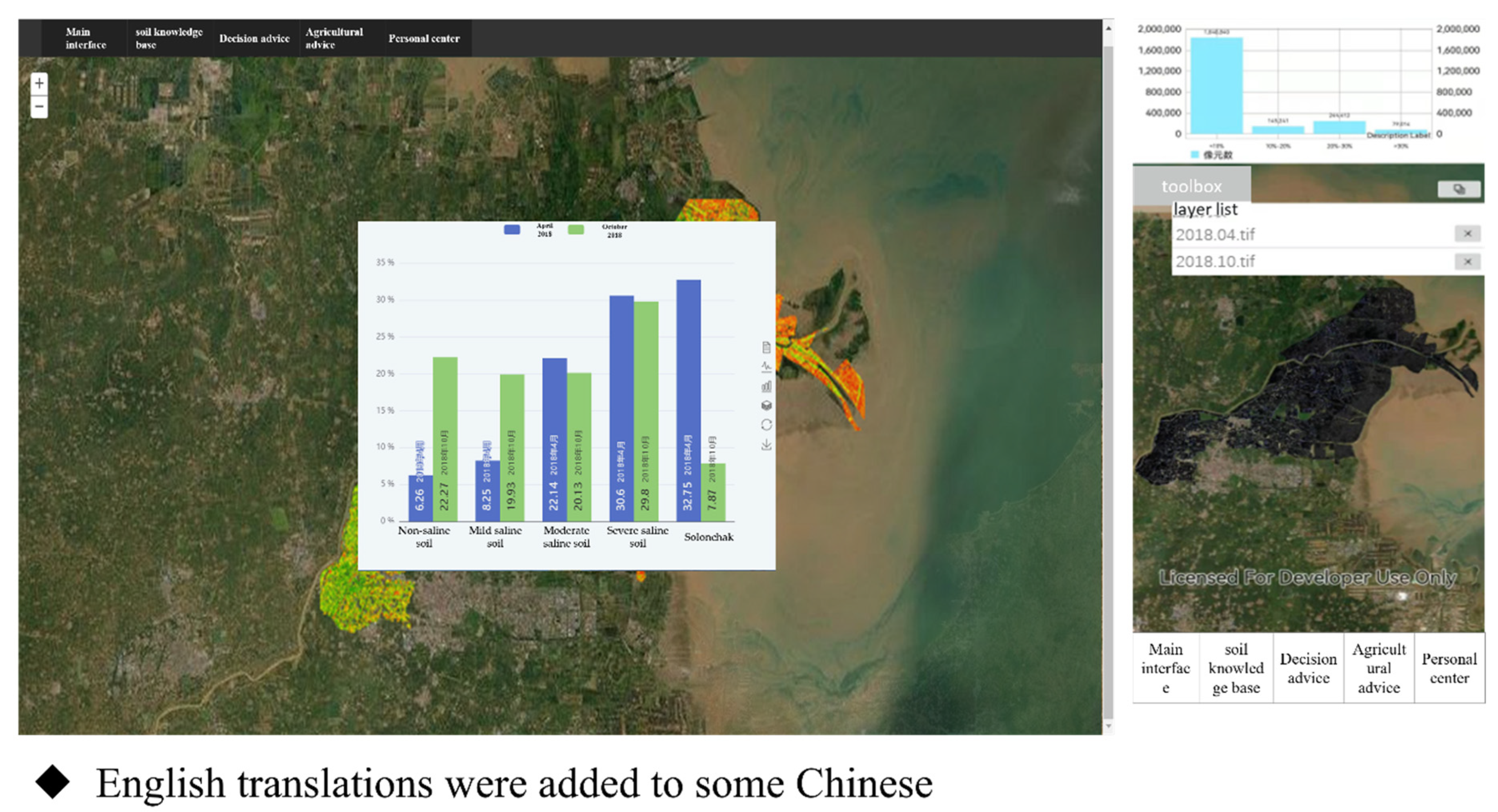Remove the 2018.04.tif layer

1467,234
